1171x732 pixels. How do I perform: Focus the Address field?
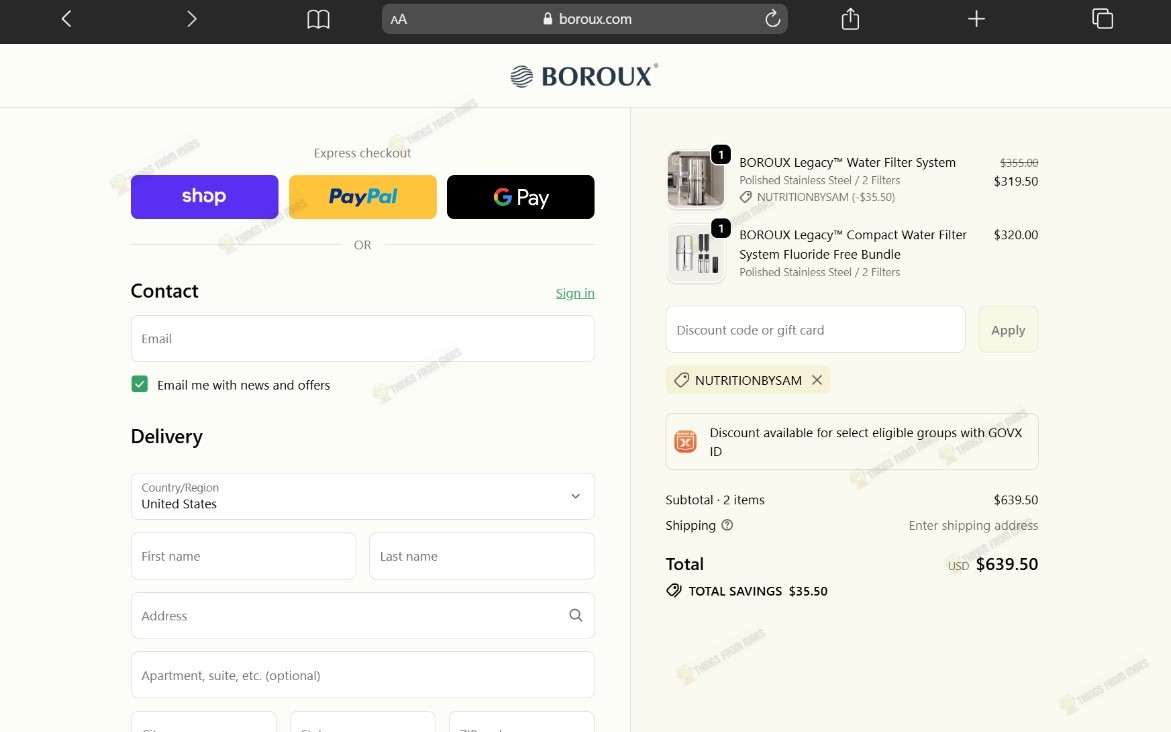tap(363, 615)
